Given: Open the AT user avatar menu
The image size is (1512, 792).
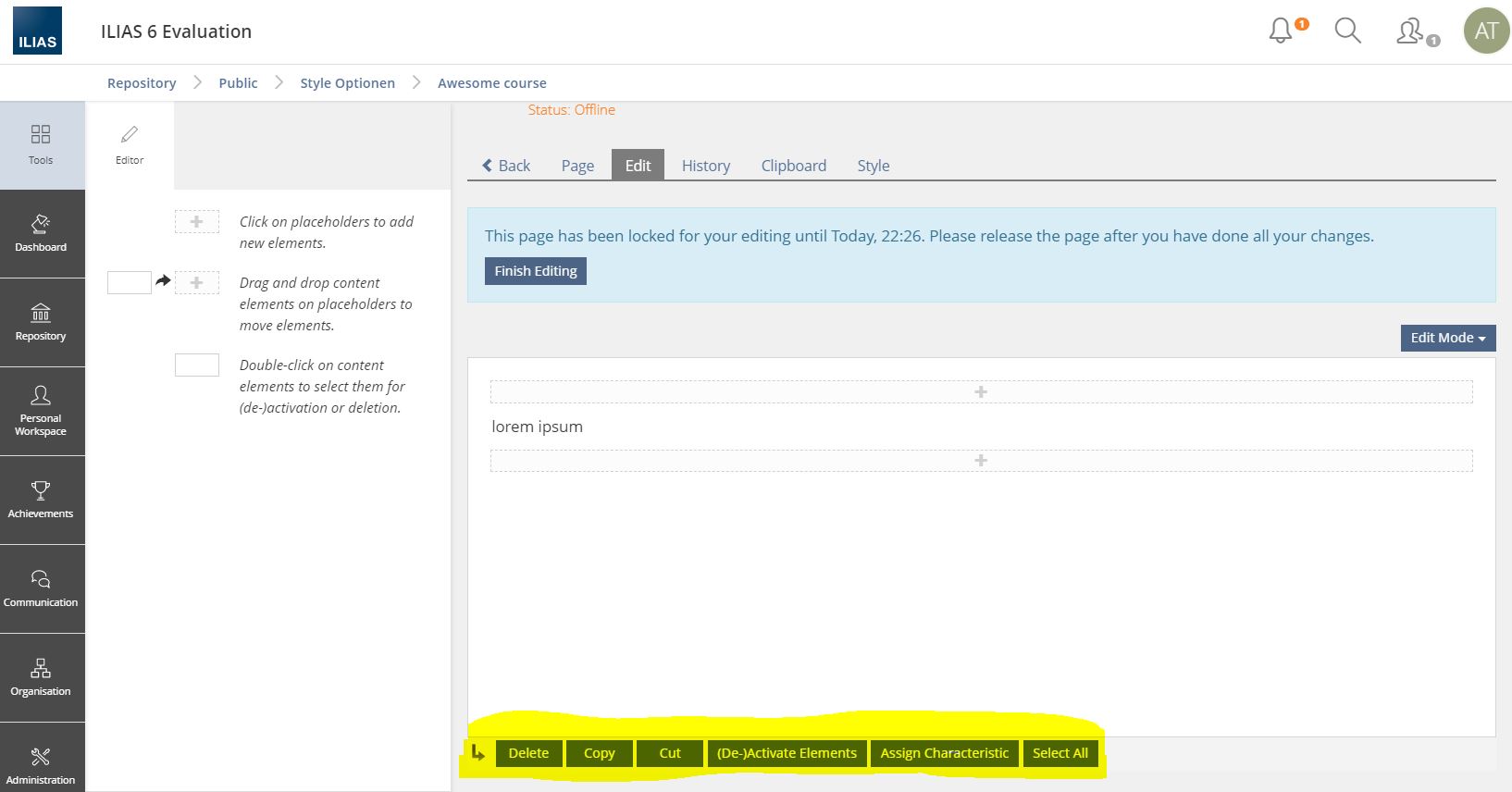Looking at the screenshot, I should point(1486,31).
